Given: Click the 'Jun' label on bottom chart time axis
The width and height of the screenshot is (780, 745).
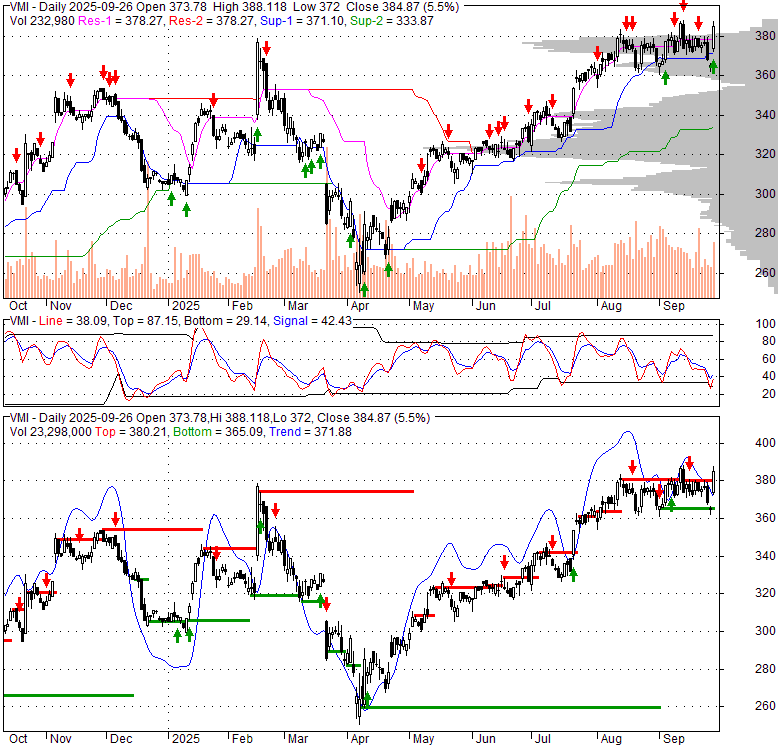Looking at the screenshot, I should (x=485, y=739).
